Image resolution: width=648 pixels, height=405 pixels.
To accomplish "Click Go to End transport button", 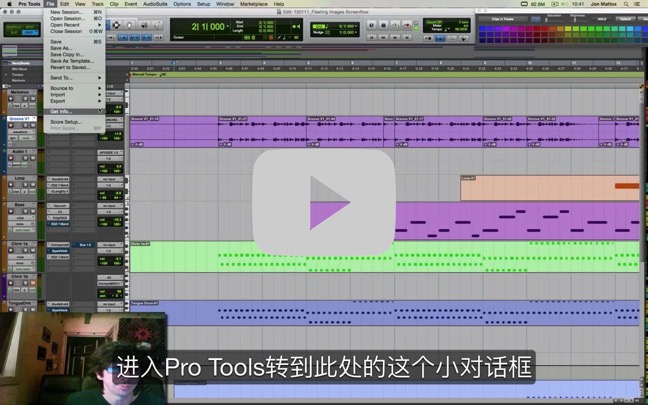I will point(407,37).
